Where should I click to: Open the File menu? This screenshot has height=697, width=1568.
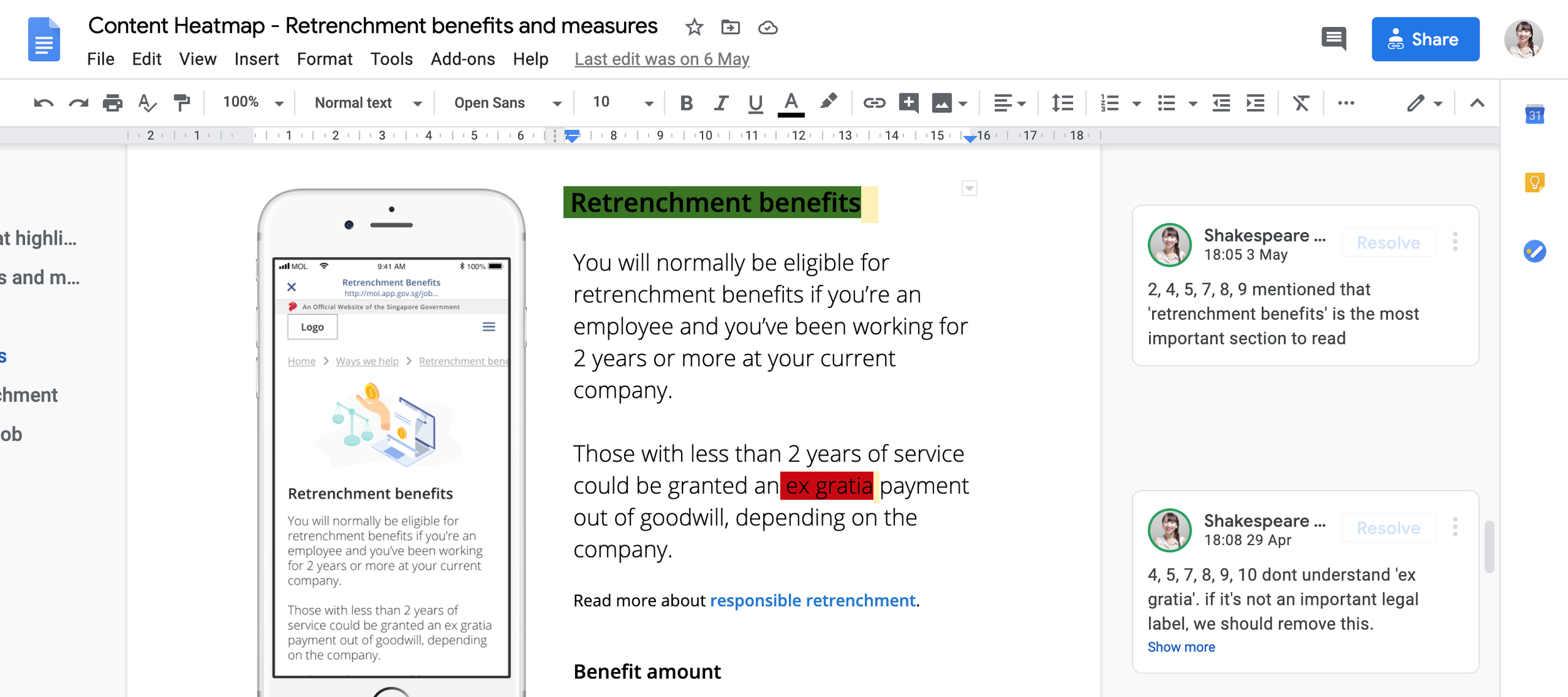tap(100, 59)
